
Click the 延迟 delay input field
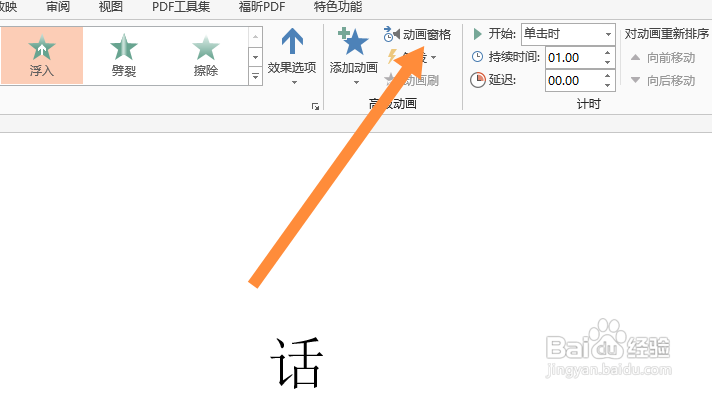574,81
